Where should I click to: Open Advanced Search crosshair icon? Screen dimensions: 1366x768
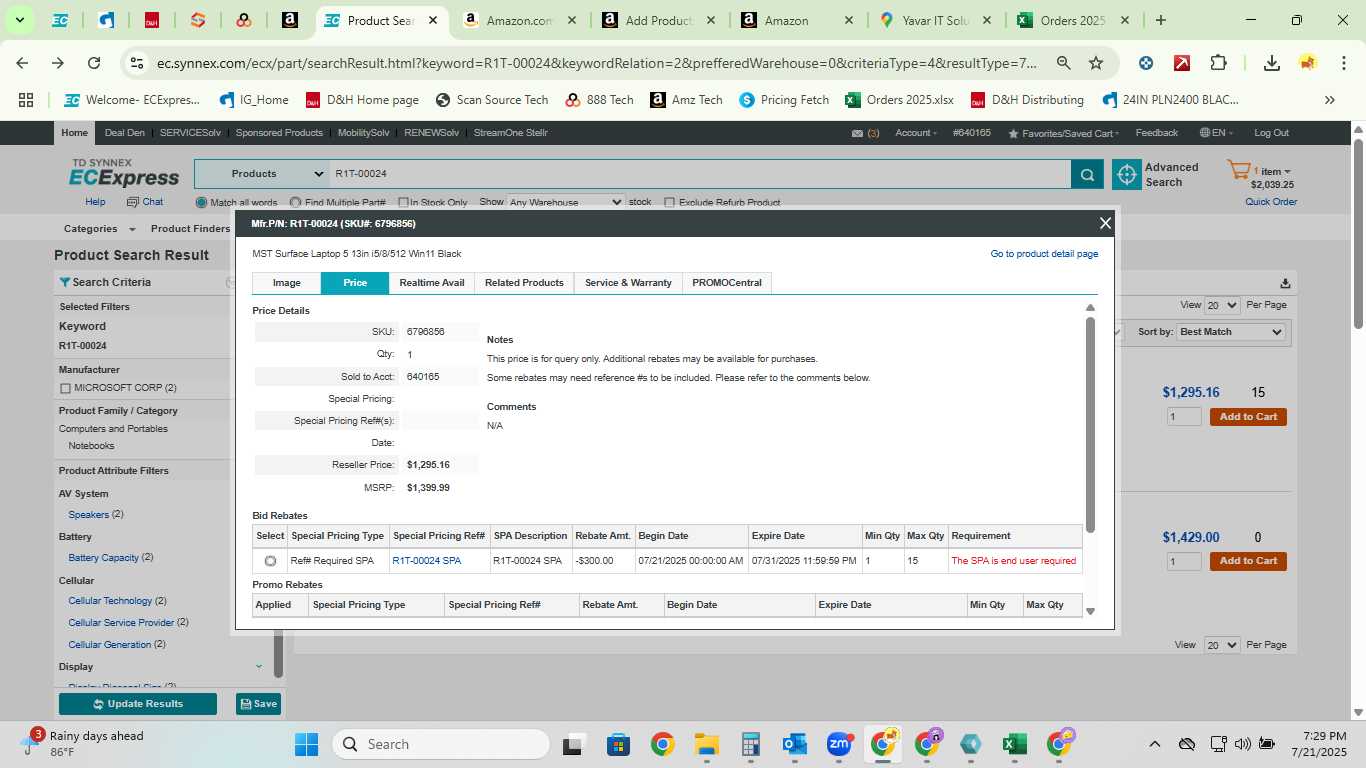coord(1127,174)
